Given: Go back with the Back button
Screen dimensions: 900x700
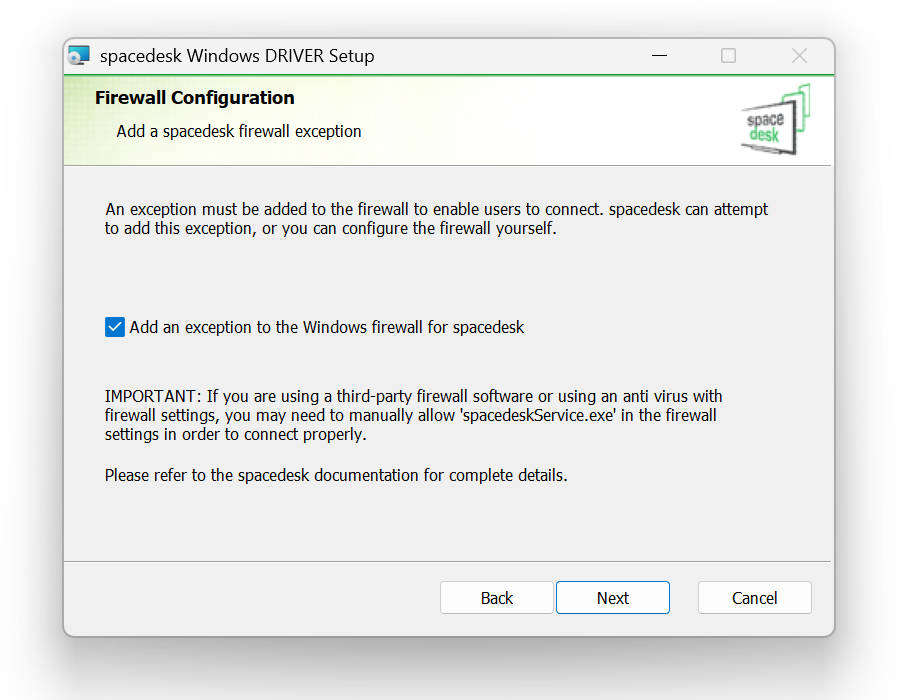Looking at the screenshot, I should click(x=496, y=598).
